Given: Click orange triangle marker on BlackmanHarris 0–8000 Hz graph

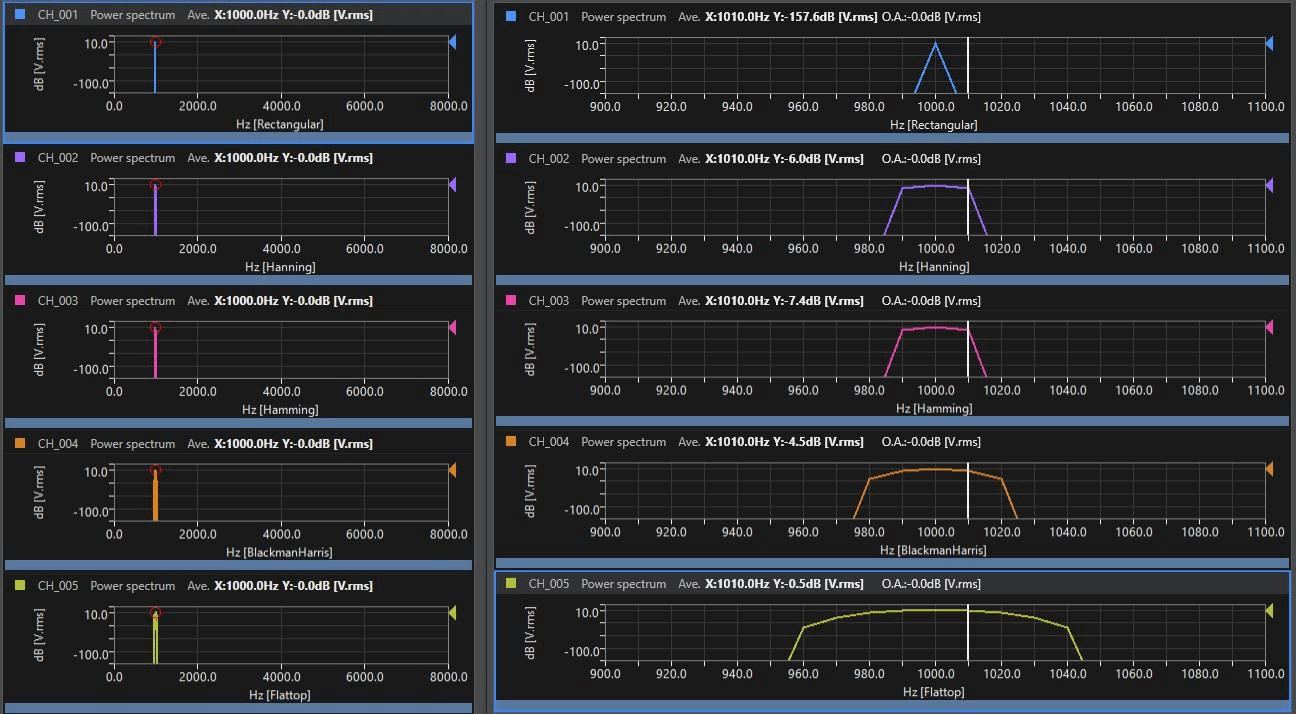Looking at the screenshot, I should click(453, 470).
